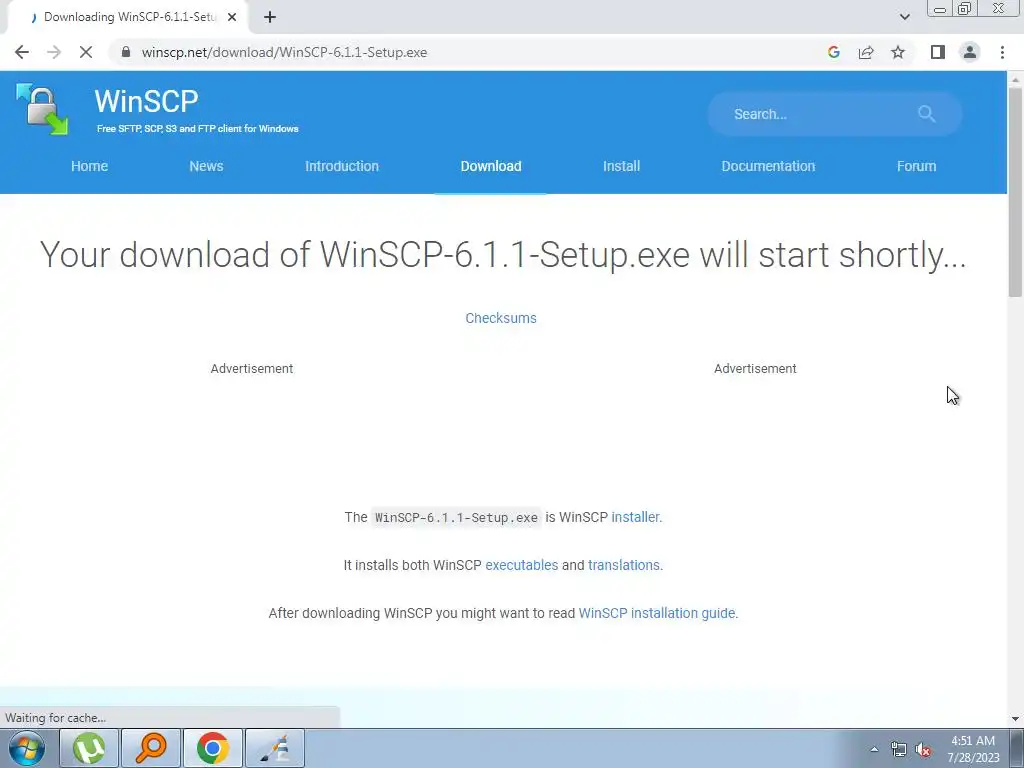Image resolution: width=1024 pixels, height=768 pixels.
Task: Open the magnifier search app in taskbar
Action: click(150, 748)
